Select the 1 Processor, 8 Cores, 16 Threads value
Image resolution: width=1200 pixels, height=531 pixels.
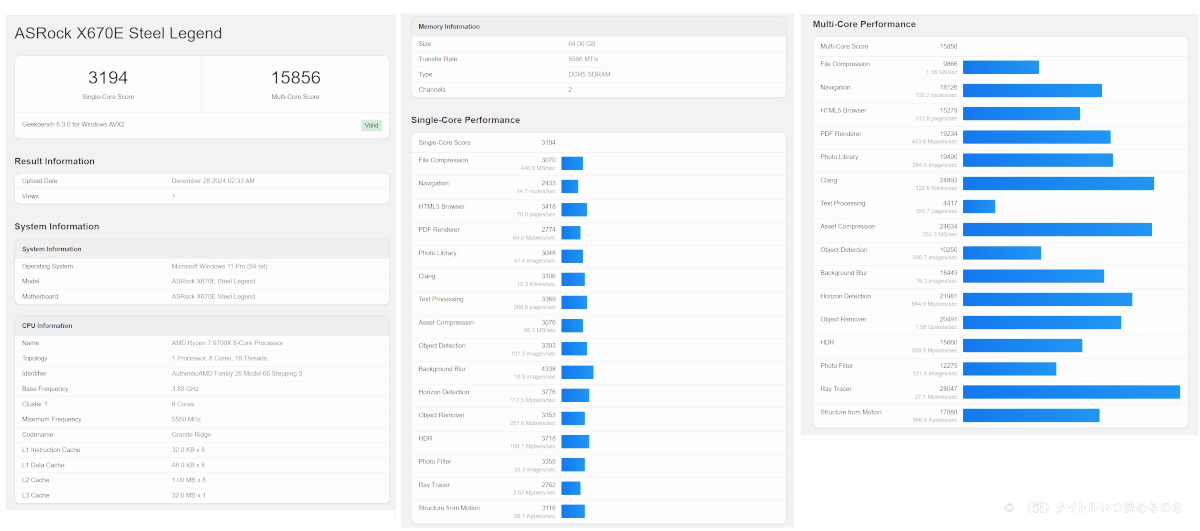click(218, 358)
